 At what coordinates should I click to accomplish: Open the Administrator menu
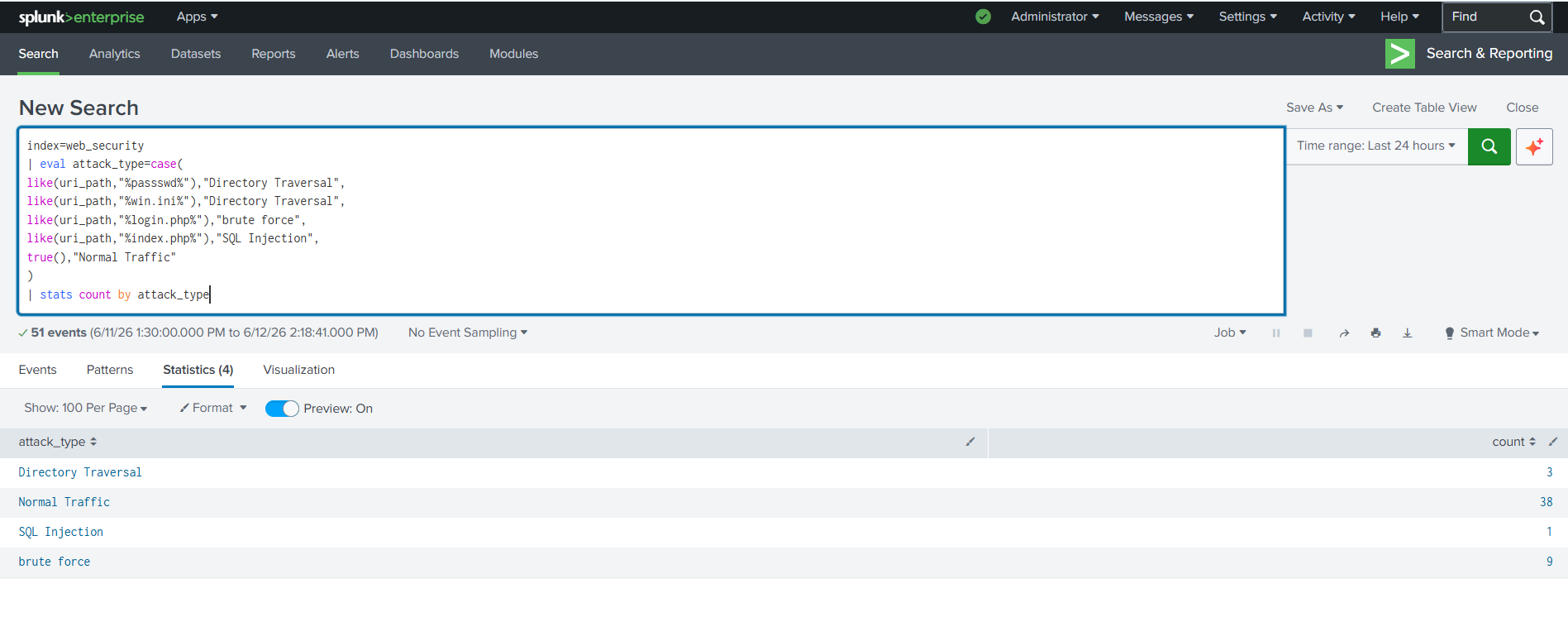click(x=1055, y=17)
